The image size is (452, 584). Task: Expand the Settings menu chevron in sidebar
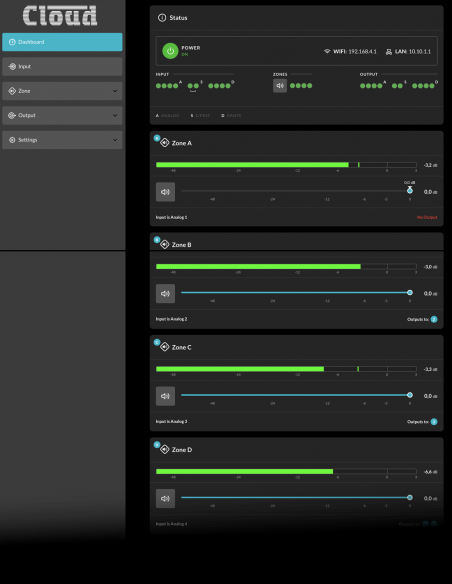coord(115,140)
